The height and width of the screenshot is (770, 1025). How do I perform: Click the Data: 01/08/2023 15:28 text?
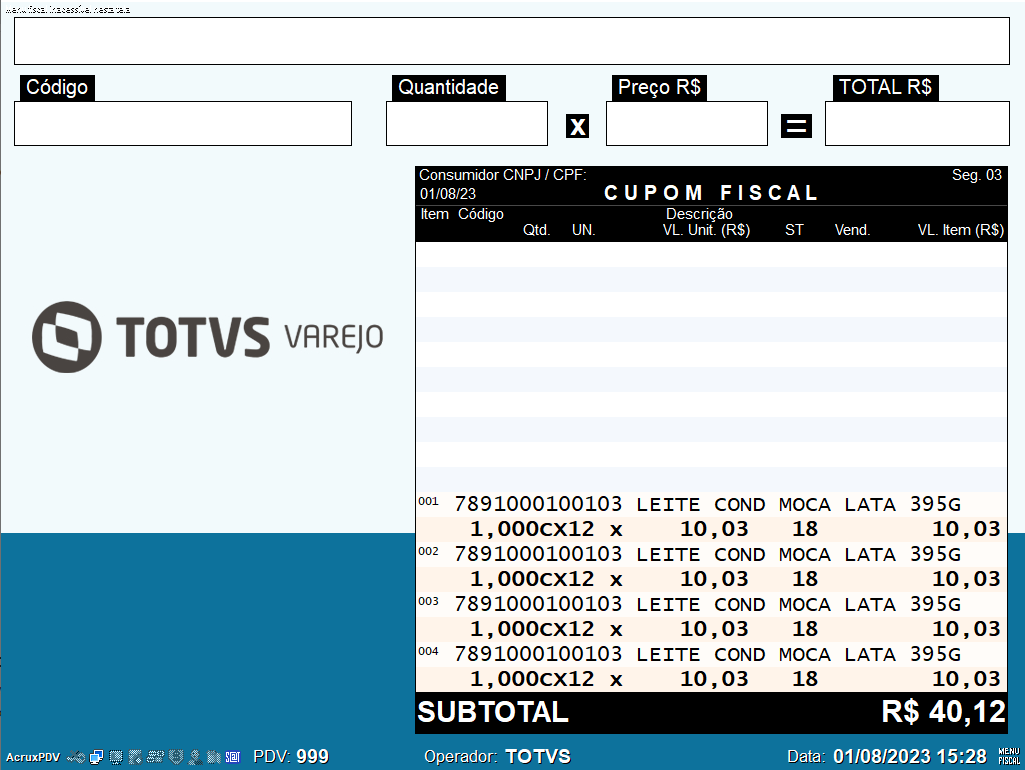coord(887,756)
